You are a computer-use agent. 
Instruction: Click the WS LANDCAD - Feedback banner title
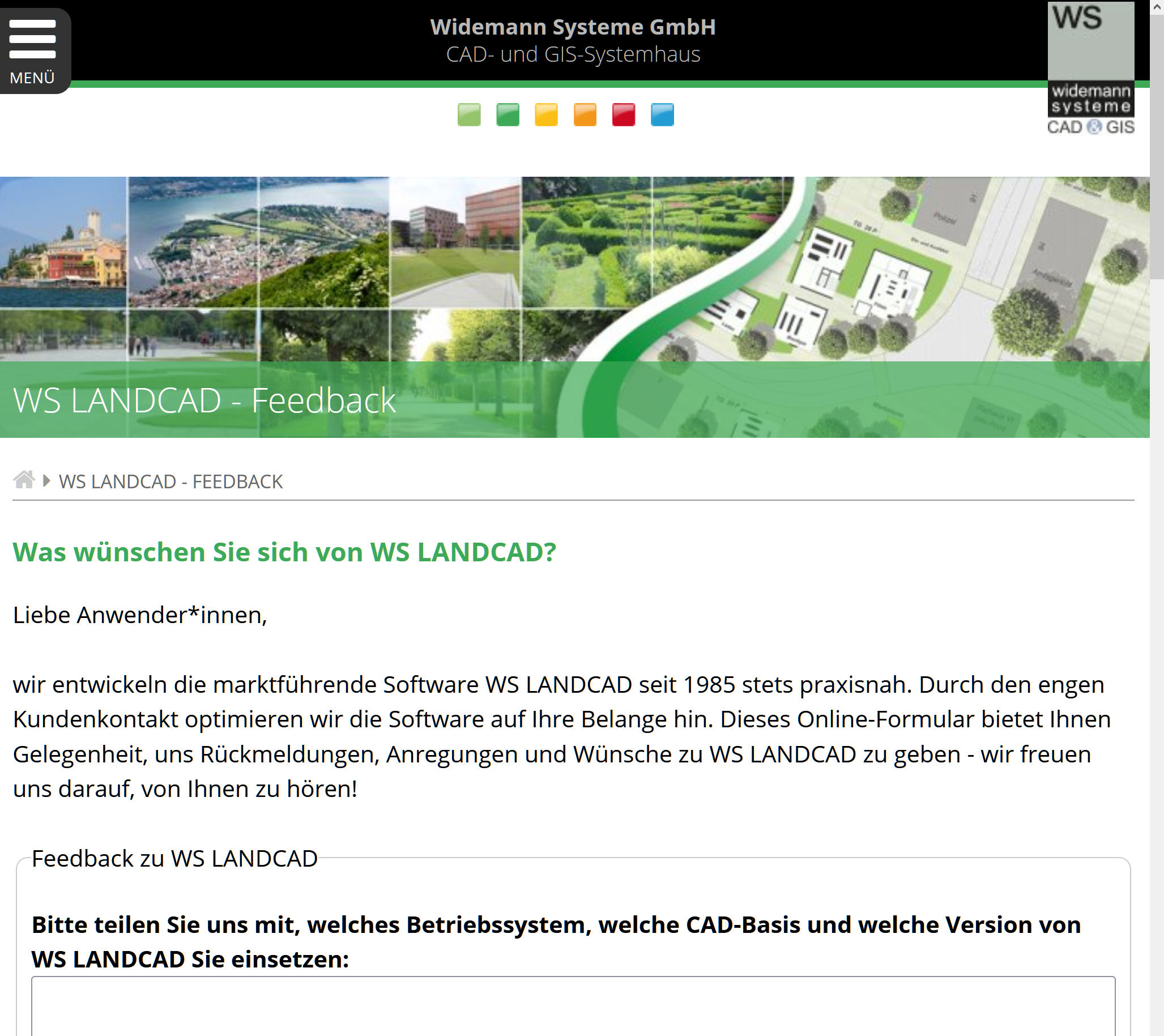coord(204,400)
